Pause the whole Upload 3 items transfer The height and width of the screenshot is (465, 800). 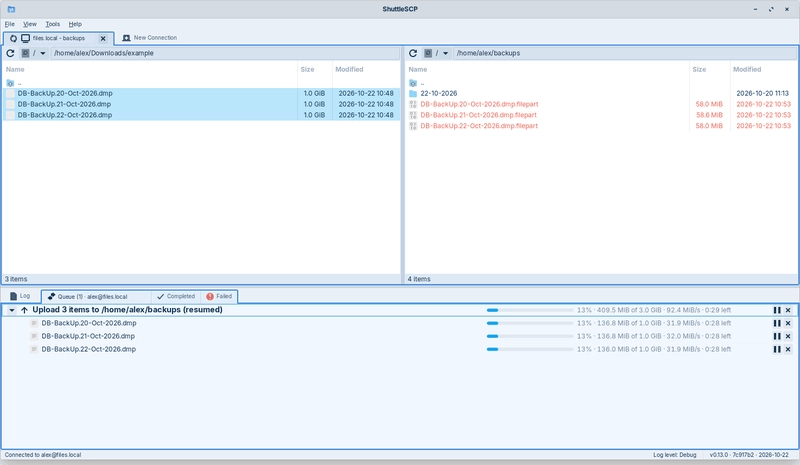pyautogui.click(x=777, y=310)
